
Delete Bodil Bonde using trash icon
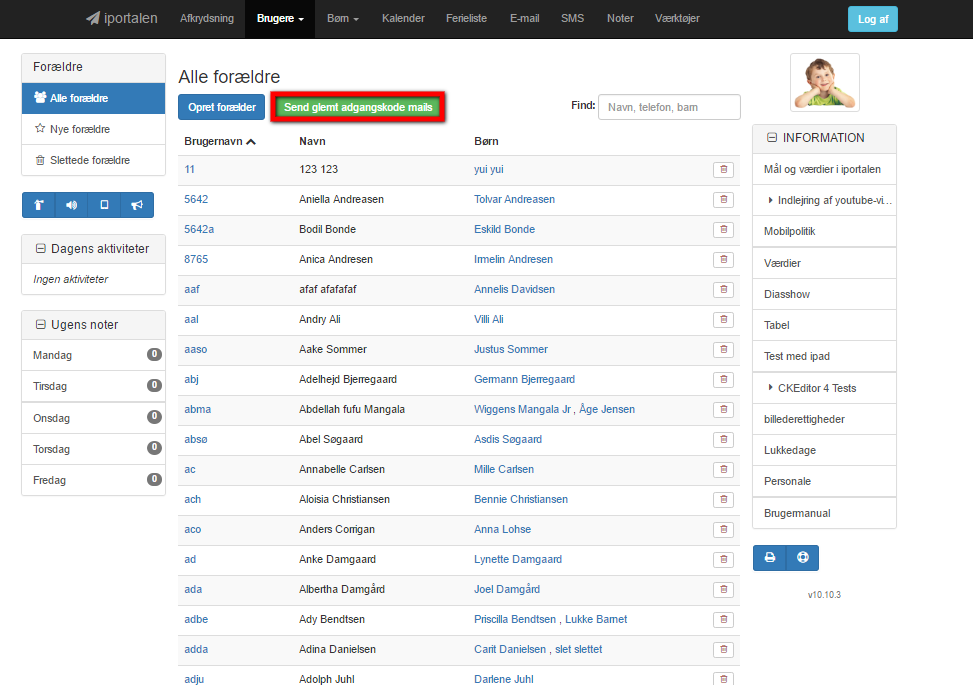pos(724,230)
